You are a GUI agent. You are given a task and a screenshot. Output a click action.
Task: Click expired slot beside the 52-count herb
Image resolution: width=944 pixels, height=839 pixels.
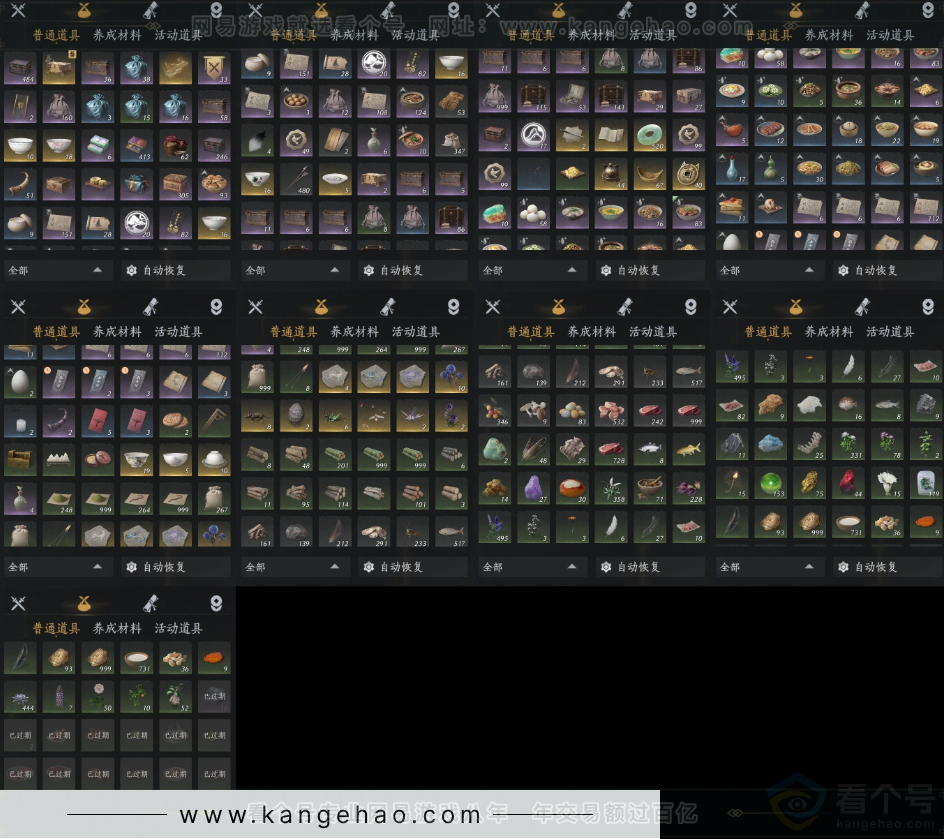point(214,697)
